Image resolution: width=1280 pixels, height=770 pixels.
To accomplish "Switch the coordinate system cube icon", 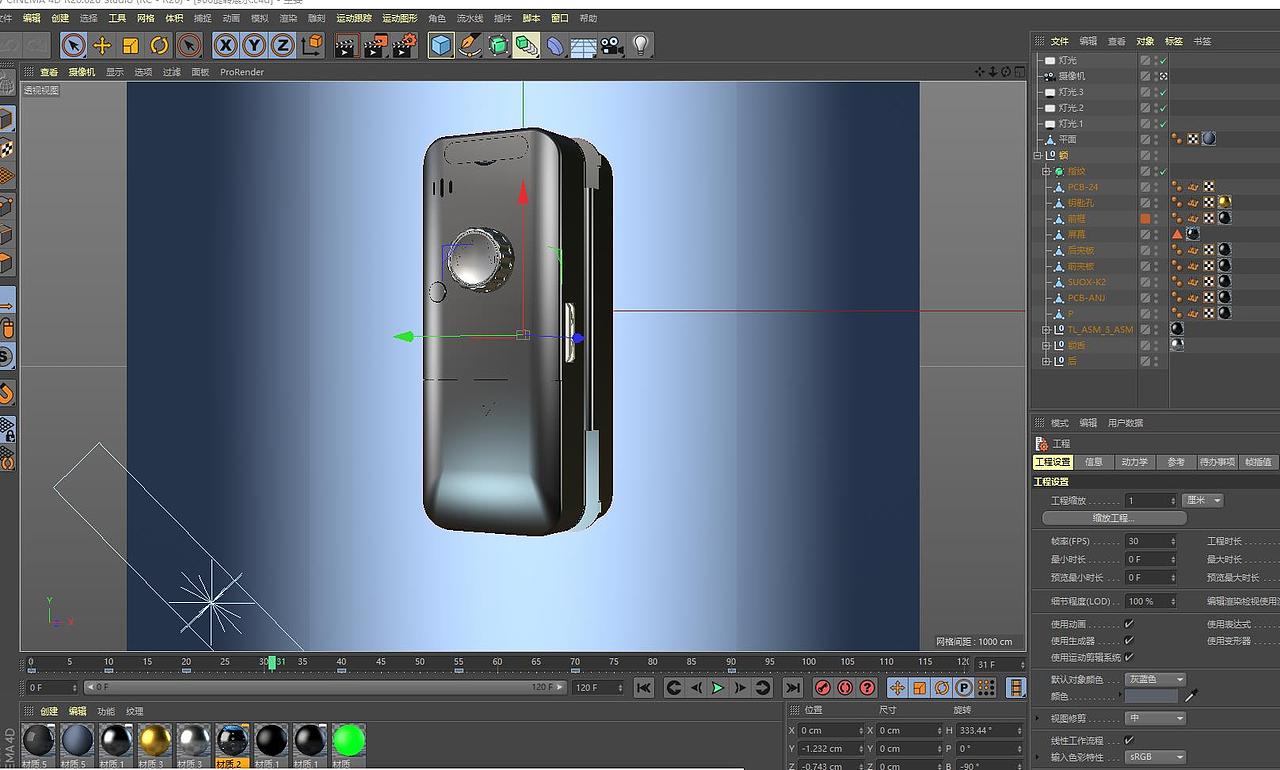I will [x=312, y=45].
